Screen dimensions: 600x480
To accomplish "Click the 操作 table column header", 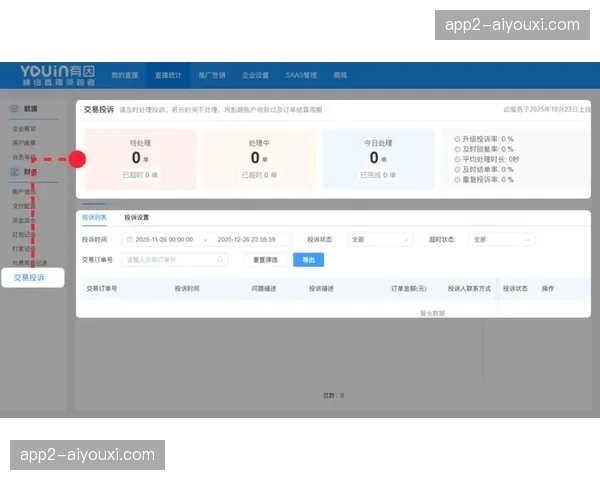I will tap(548, 289).
